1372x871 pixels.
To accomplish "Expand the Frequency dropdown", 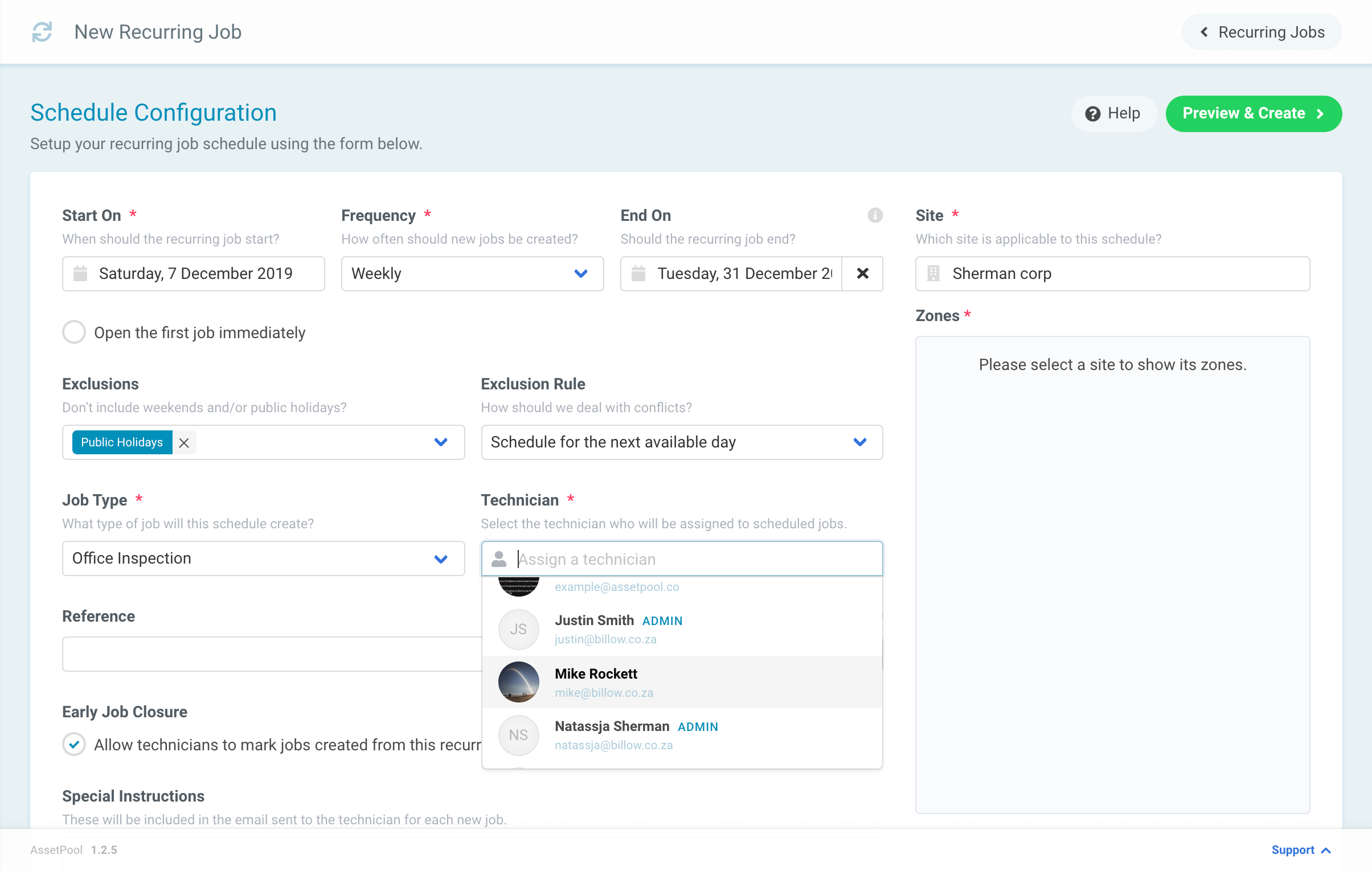I will pyautogui.click(x=472, y=273).
